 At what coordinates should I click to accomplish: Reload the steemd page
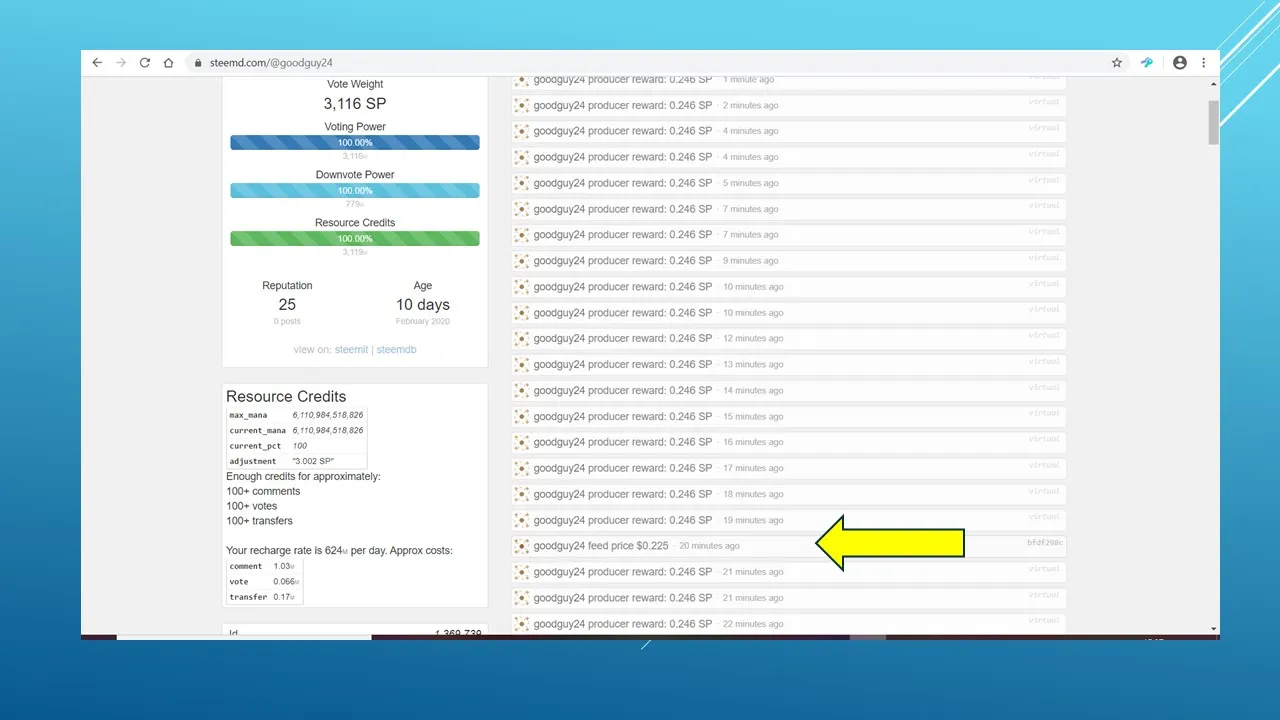click(145, 62)
